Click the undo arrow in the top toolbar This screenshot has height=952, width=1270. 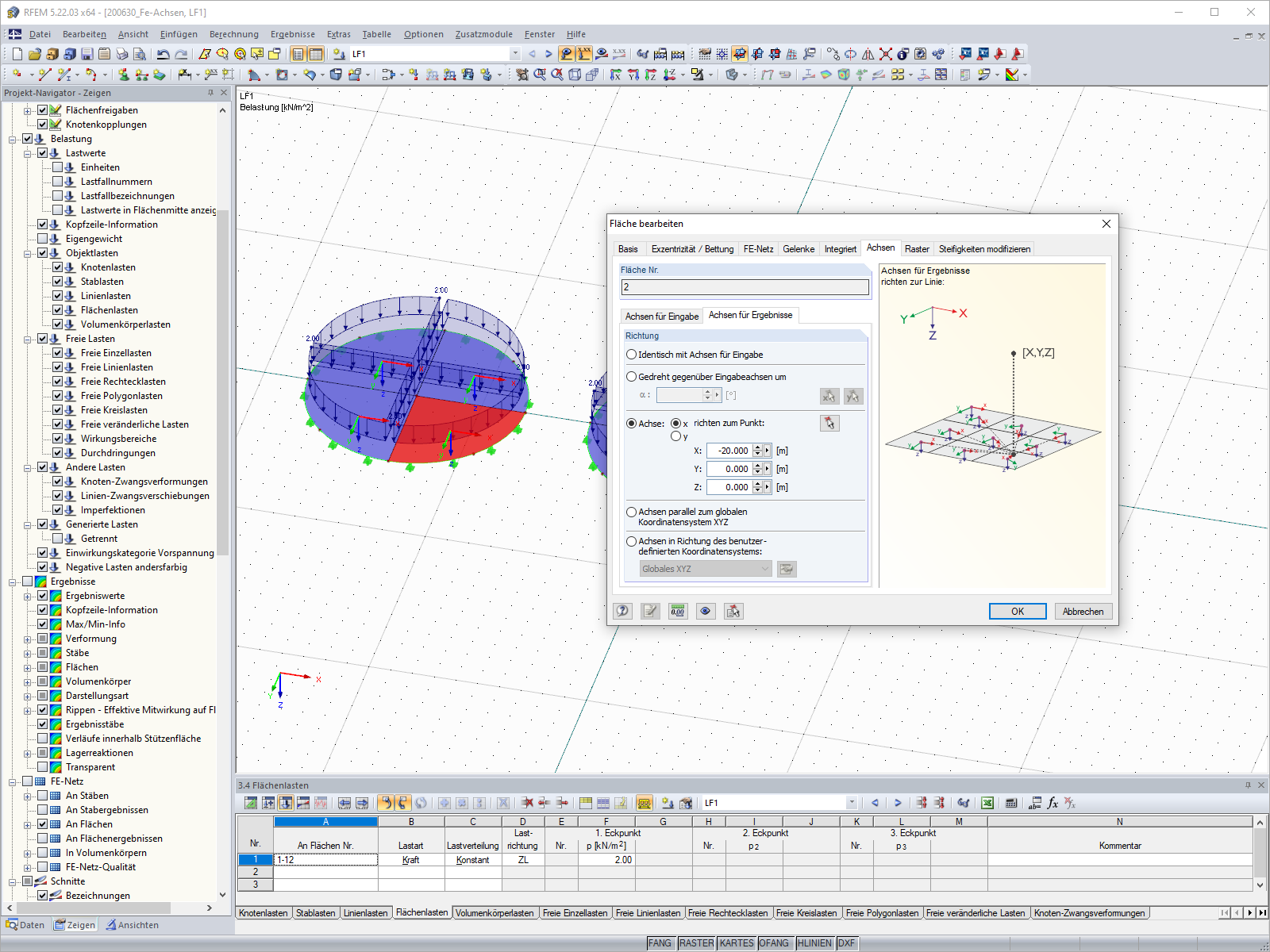click(163, 54)
